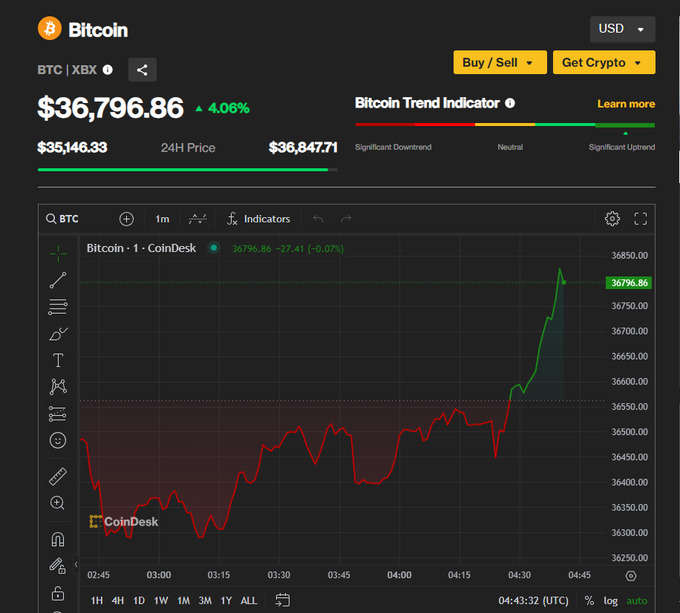
Task: Select the 1D time range
Action: 139,600
